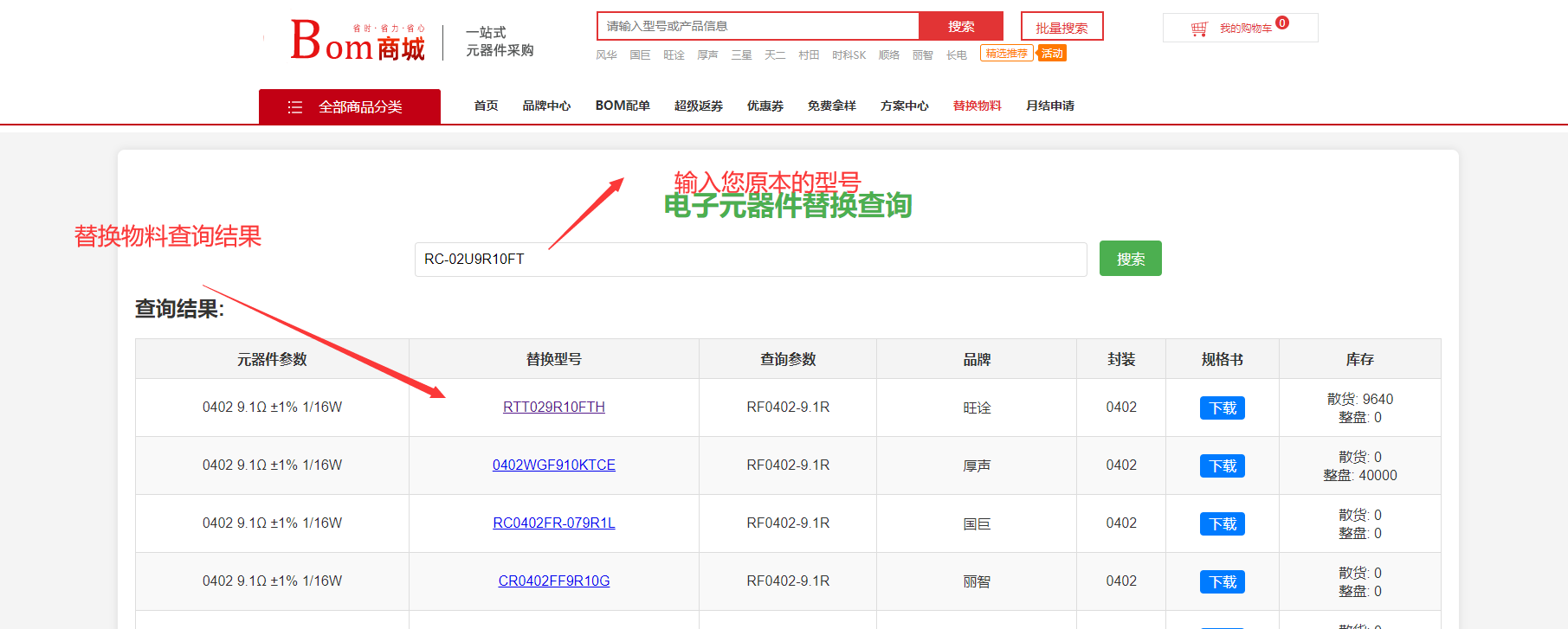Click the 长电 brand shortcut
Screen dimensions: 1568x629
click(957, 55)
